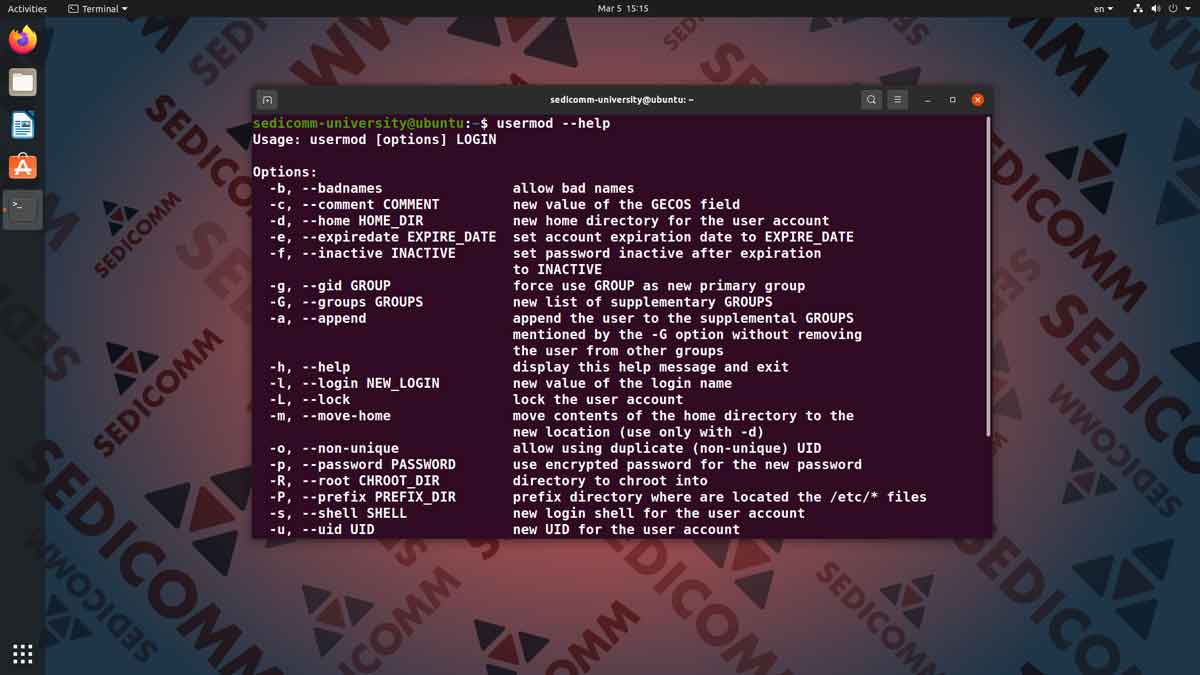Open the Files application
The width and height of the screenshot is (1200, 675).
coord(22,82)
